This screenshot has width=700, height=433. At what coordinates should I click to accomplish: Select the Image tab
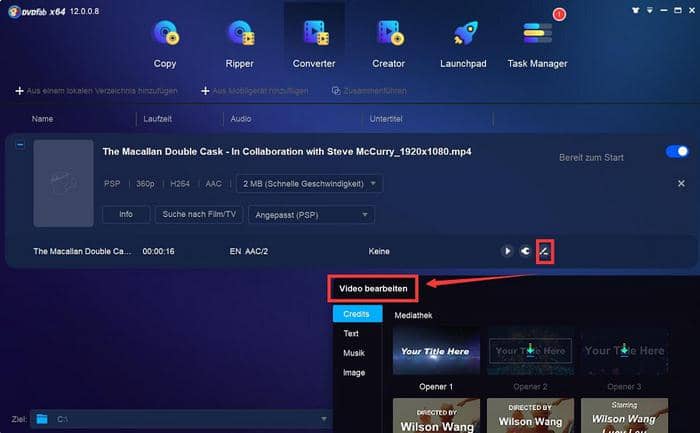(354, 373)
